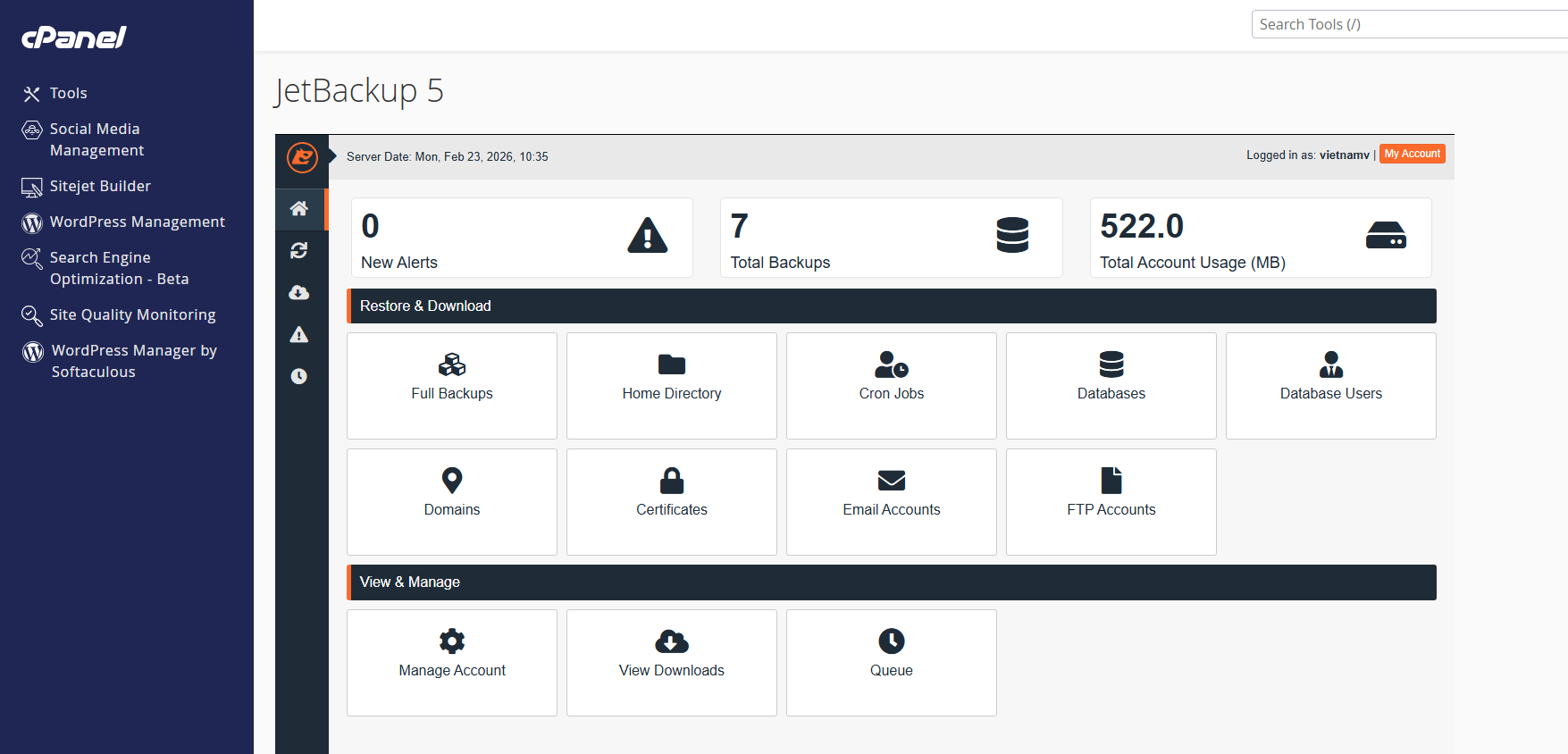Open Email Accounts envelope tile
The height and width of the screenshot is (754, 1568).
[892, 502]
